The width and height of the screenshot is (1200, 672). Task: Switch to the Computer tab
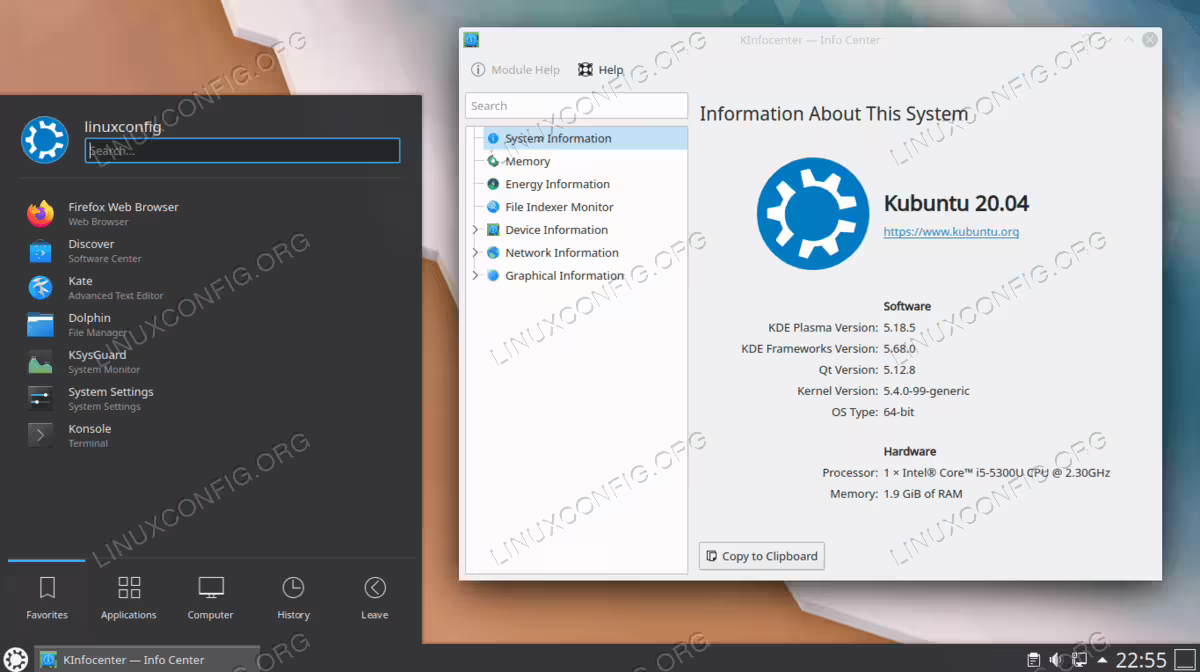[x=210, y=599]
